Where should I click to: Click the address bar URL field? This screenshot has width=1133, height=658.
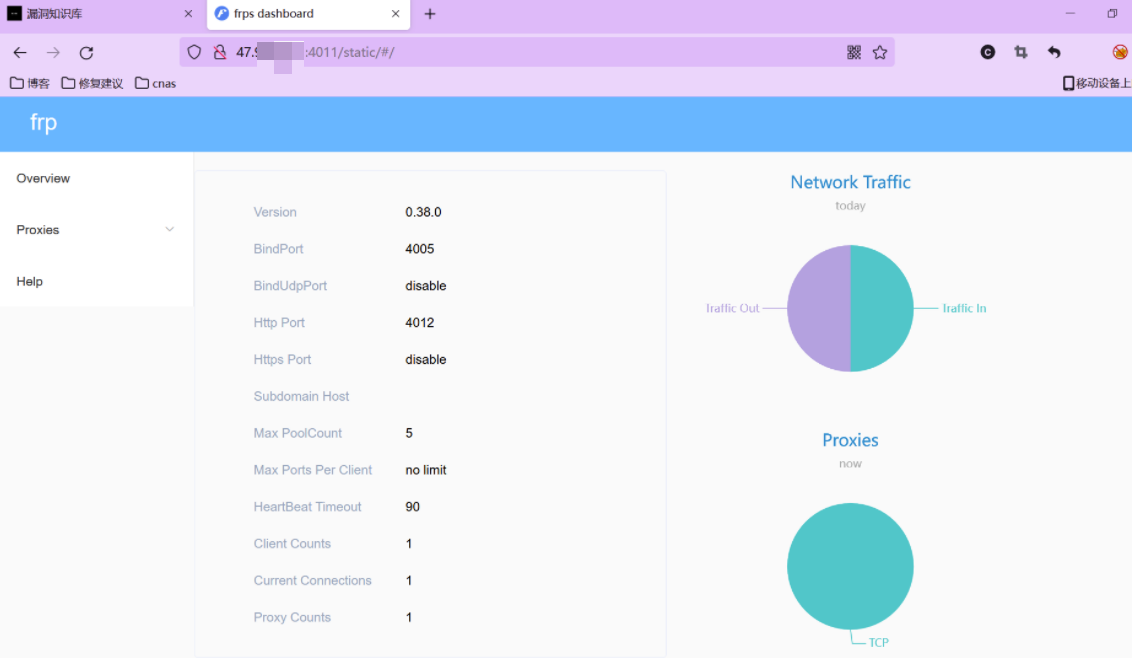click(535, 52)
